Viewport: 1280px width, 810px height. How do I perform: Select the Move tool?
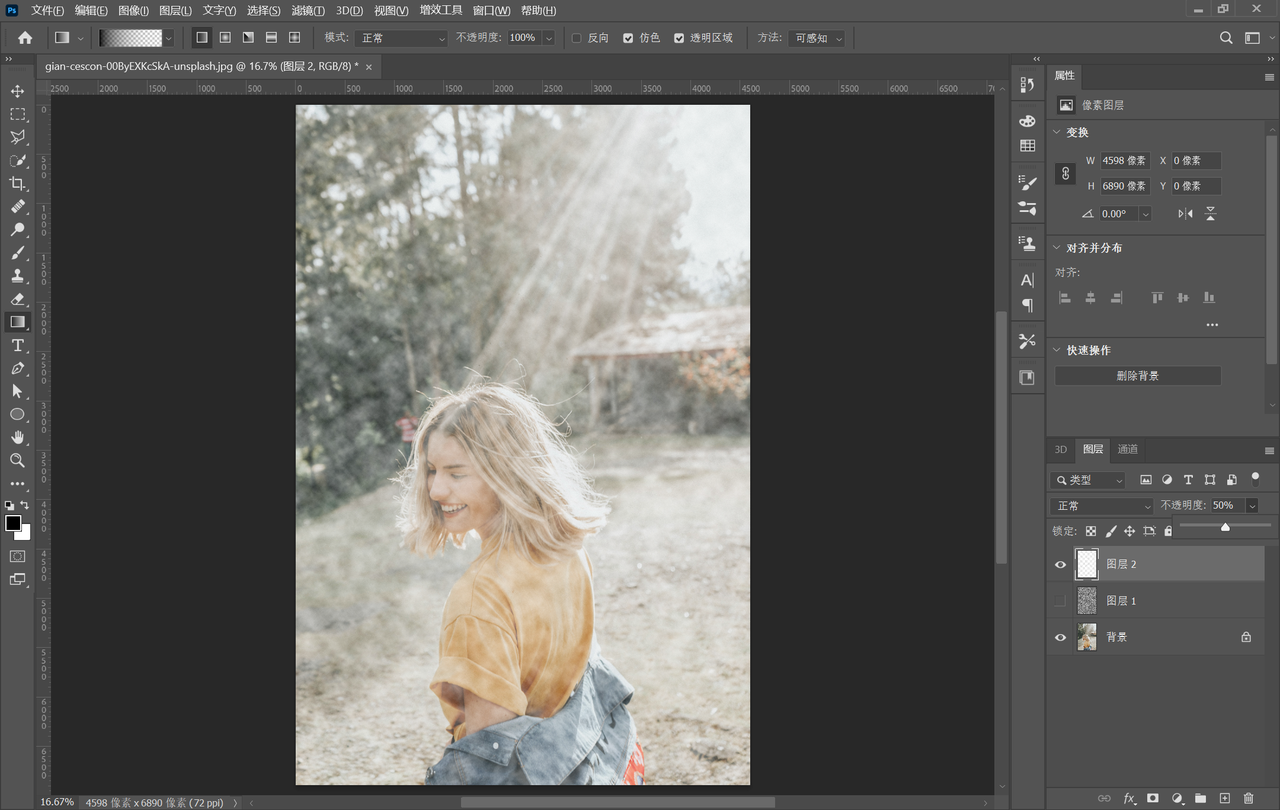(17, 92)
